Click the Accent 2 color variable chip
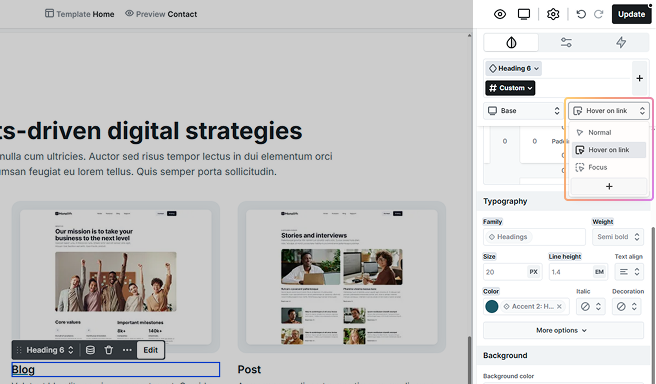This screenshot has width=656, height=384. [534, 307]
